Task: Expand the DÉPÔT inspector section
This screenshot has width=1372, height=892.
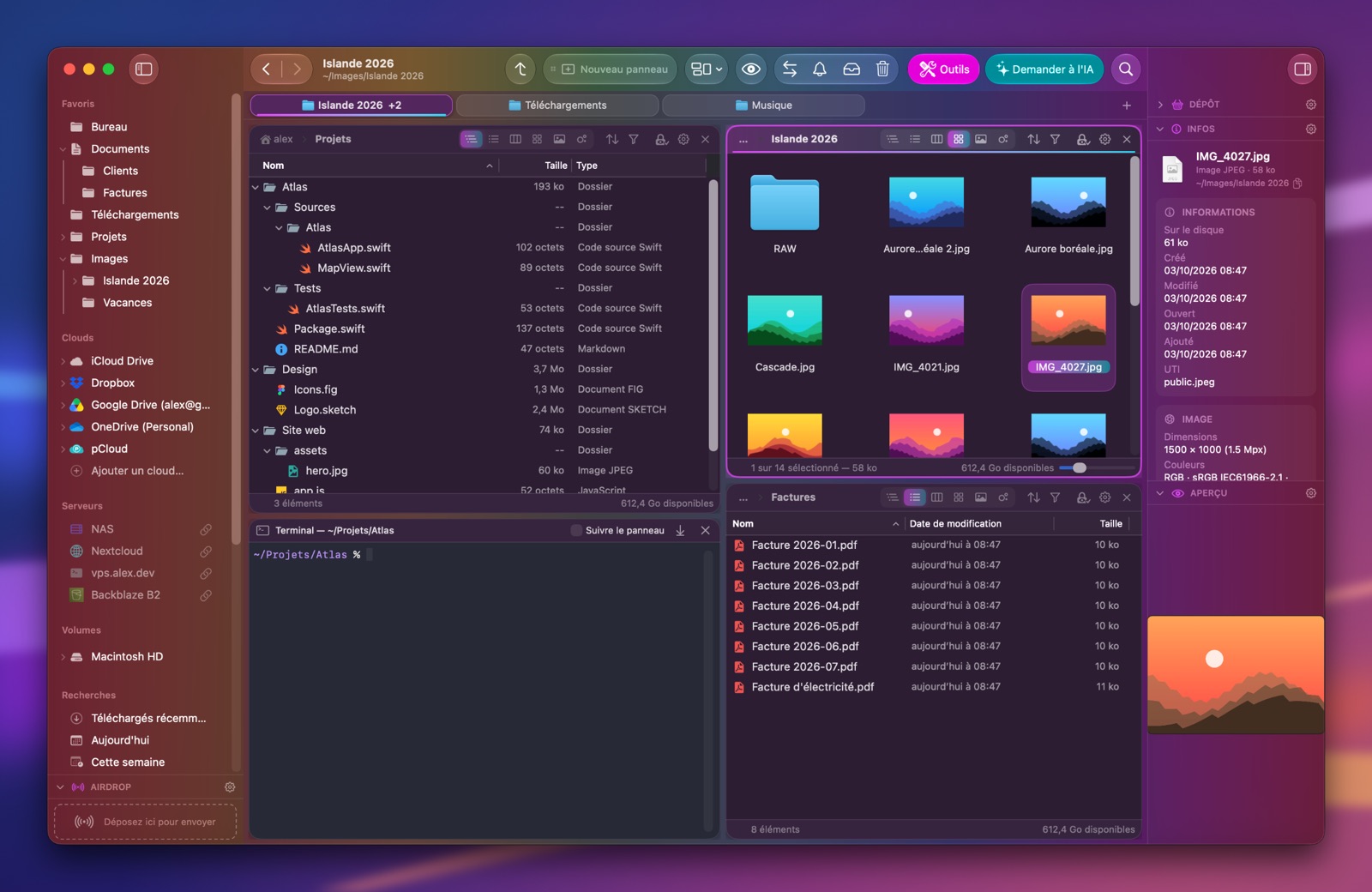Action: coord(1160,105)
